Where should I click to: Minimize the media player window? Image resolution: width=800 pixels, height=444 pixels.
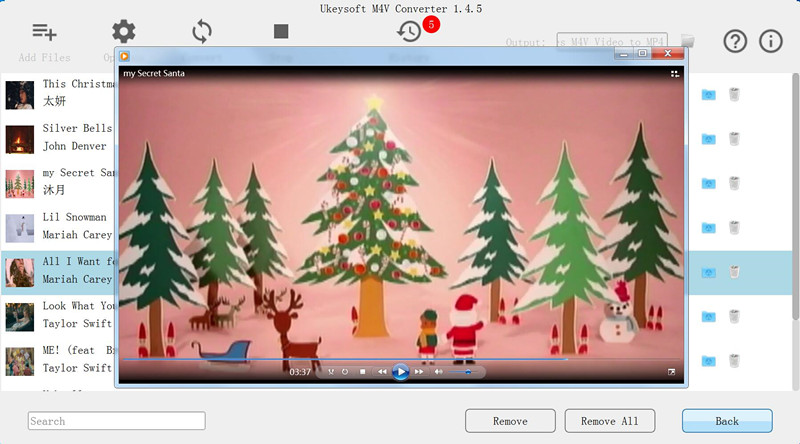point(623,53)
